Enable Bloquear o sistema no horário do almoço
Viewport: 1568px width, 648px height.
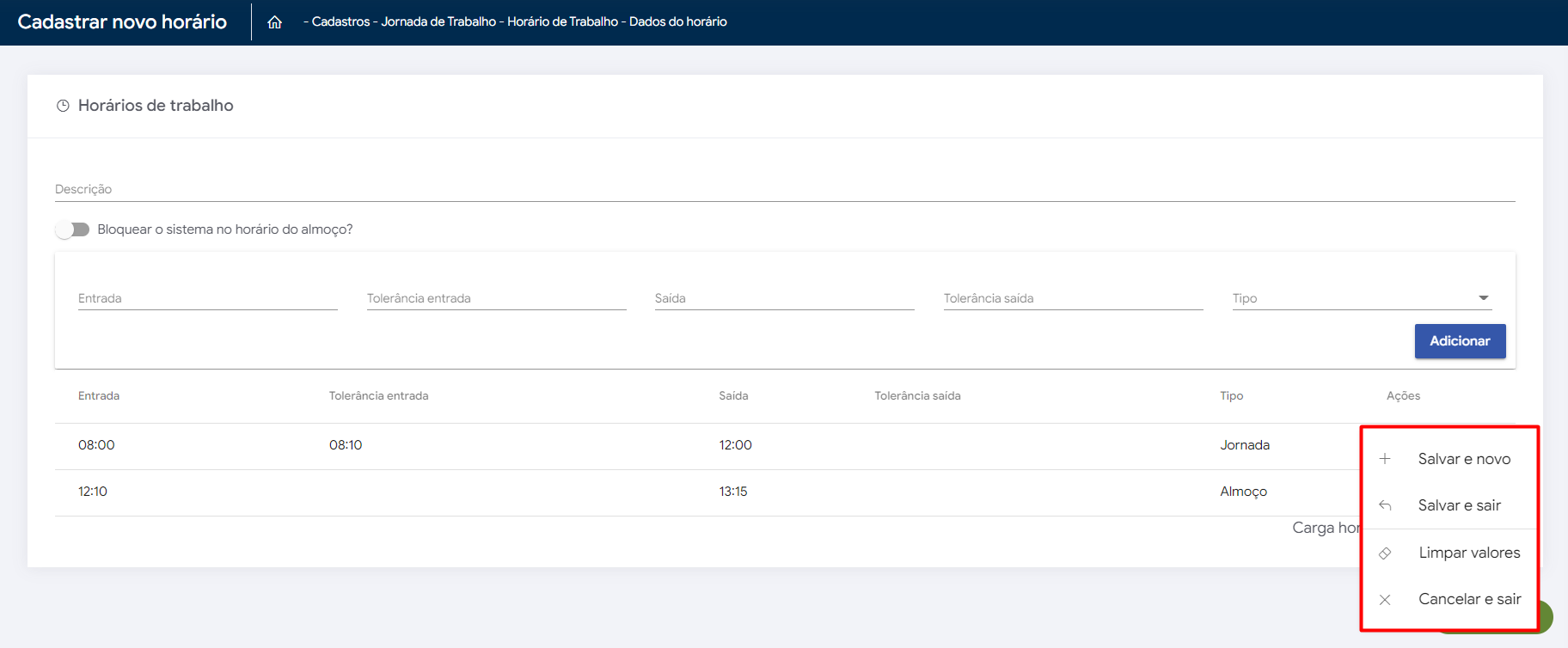coord(72,229)
